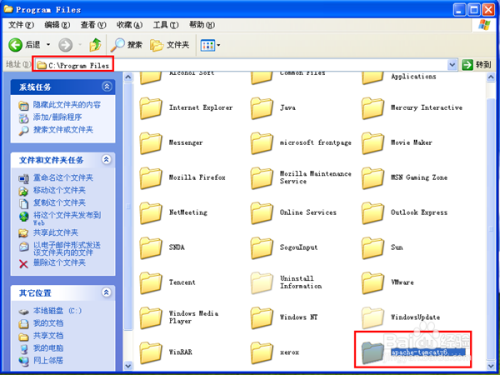Click 搜索文件或文件夹 link
This screenshot has height=375, width=500.
click(x=63, y=130)
